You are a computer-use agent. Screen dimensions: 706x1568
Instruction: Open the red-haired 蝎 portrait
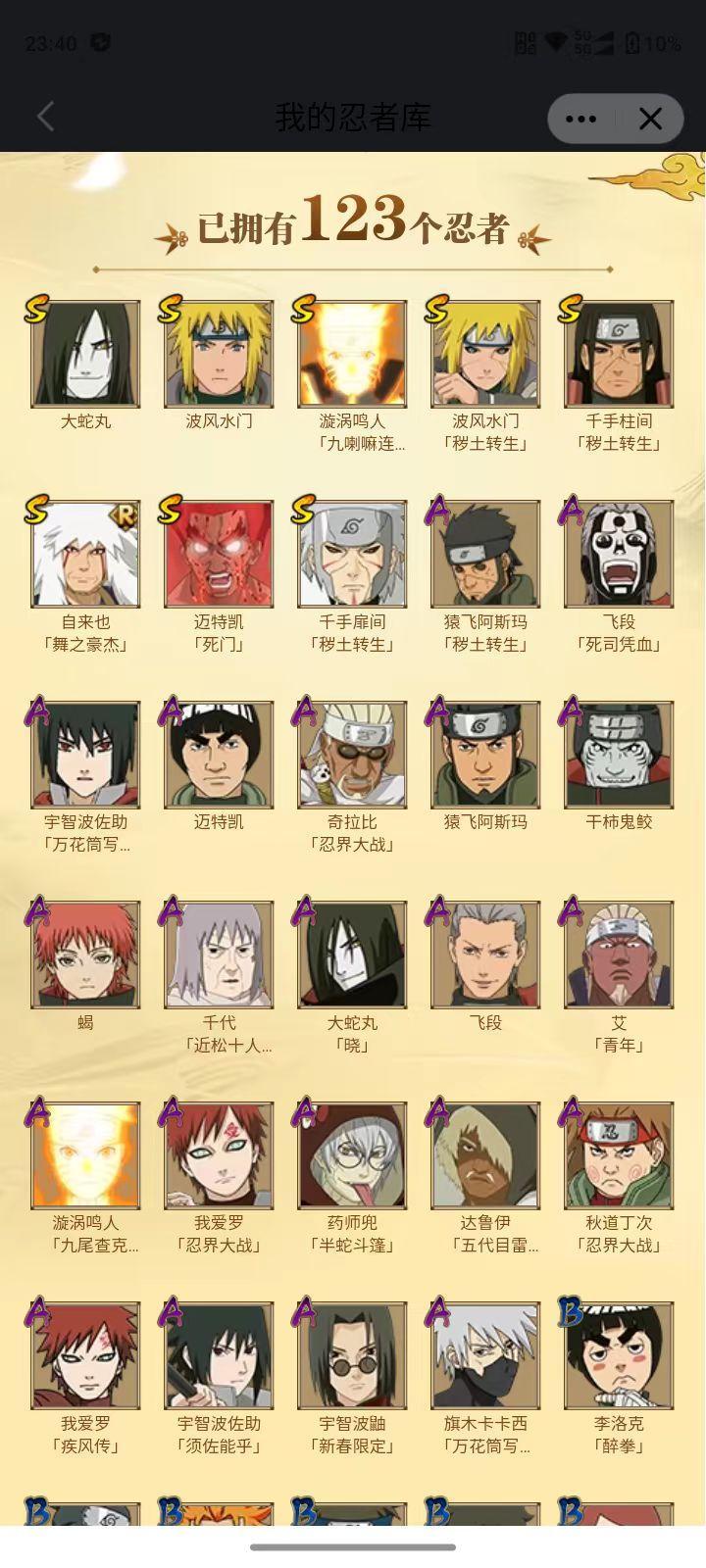(86, 955)
